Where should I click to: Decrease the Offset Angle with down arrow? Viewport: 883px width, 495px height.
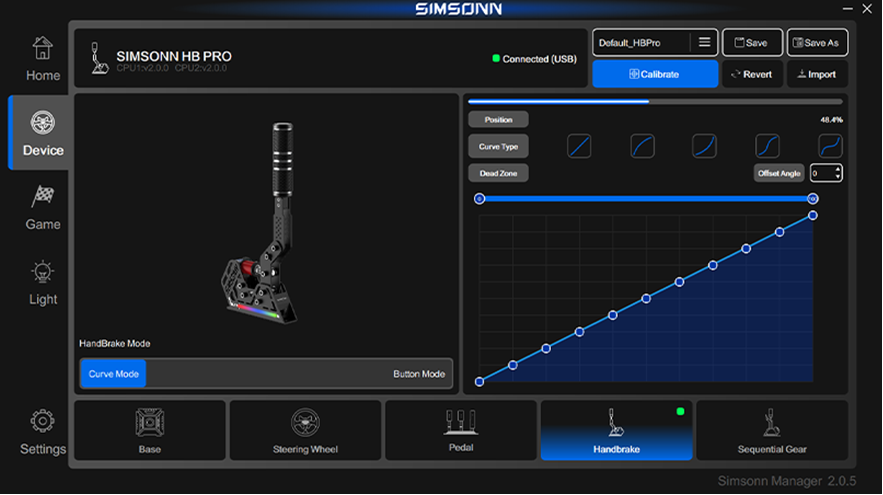(x=838, y=177)
